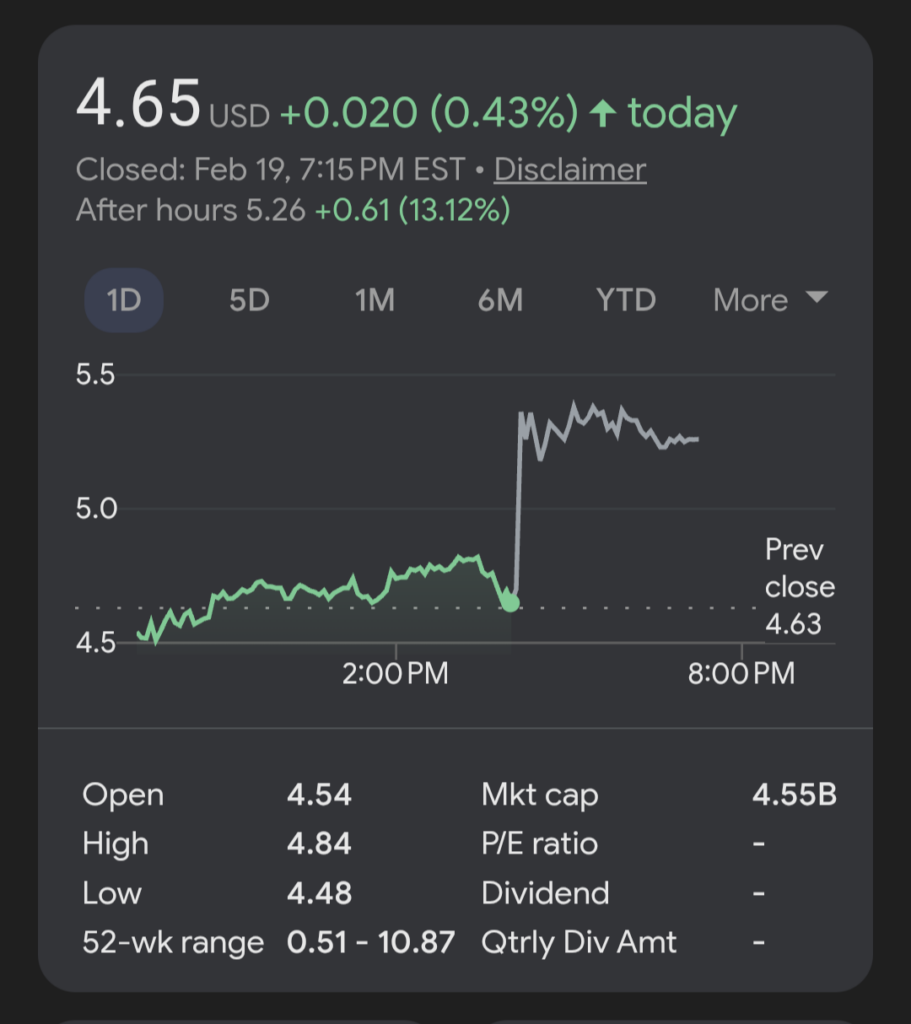The width and height of the screenshot is (911, 1024).
Task: Click the 4.65 stock price
Action: (x=138, y=104)
